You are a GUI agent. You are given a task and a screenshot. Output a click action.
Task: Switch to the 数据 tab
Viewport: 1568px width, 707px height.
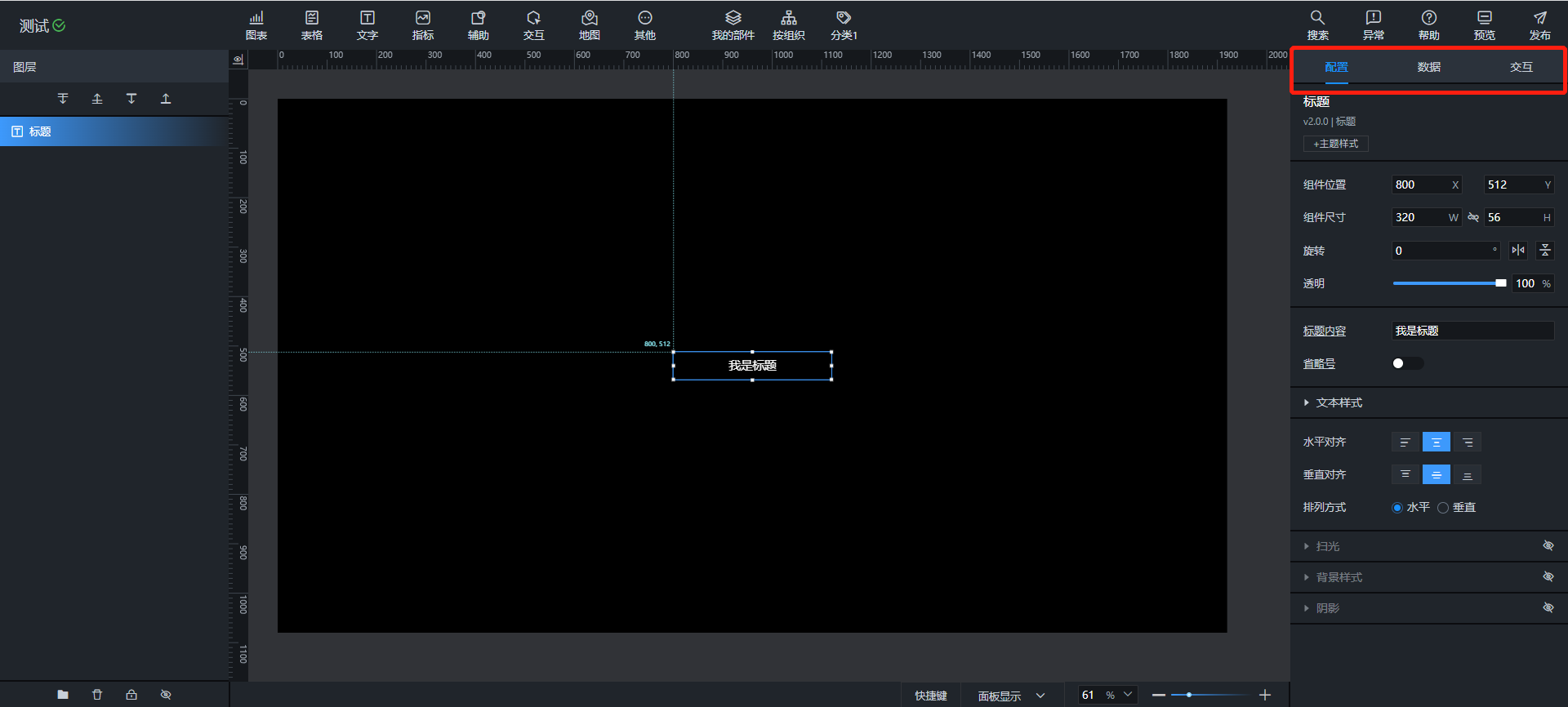[x=1428, y=67]
